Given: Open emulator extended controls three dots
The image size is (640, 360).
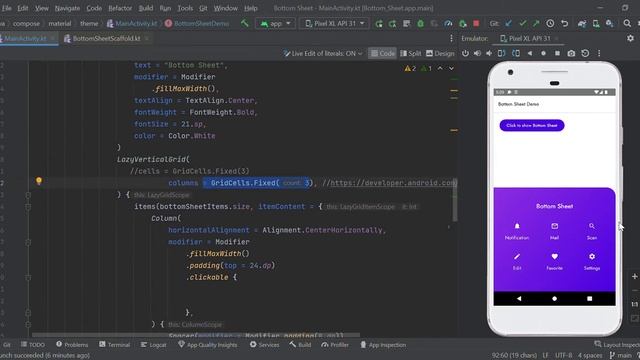Looking at the screenshot, I should point(599,53).
